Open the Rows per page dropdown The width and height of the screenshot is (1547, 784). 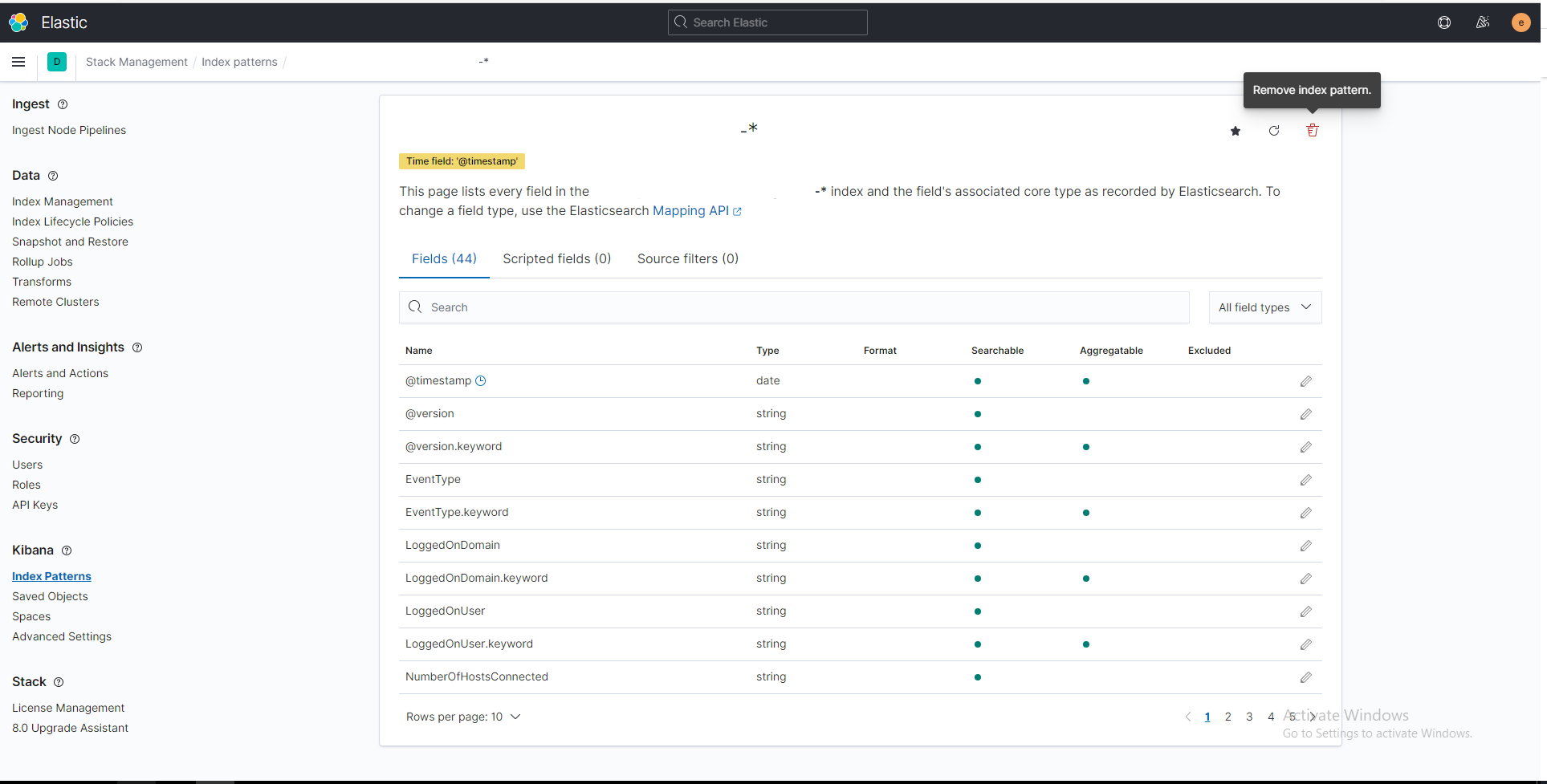click(x=463, y=717)
